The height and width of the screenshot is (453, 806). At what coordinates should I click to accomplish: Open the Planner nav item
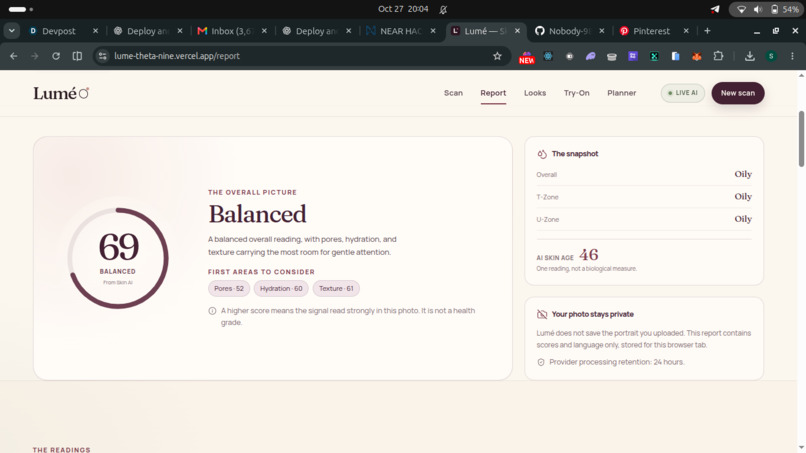[x=621, y=93]
